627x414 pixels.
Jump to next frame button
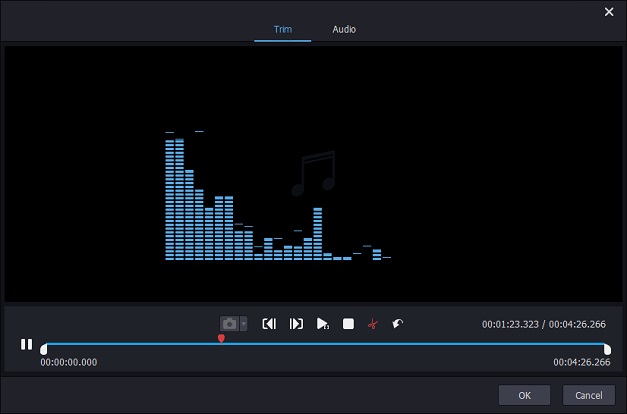point(296,324)
